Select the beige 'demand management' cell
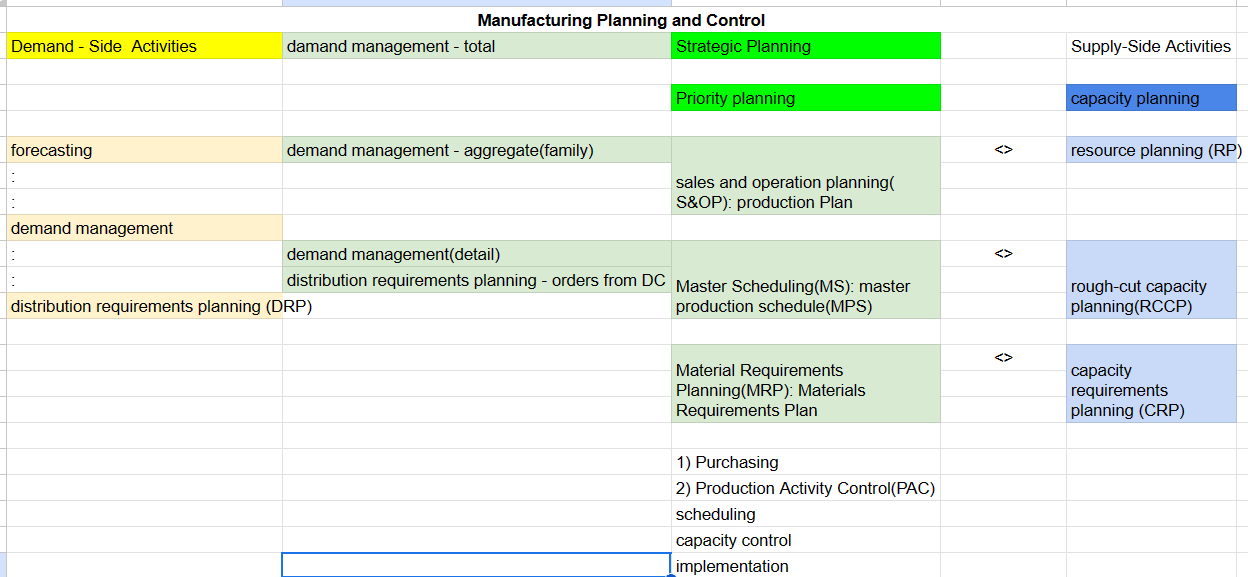The height and width of the screenshot is (577, 1248). (x=144, y=228)
